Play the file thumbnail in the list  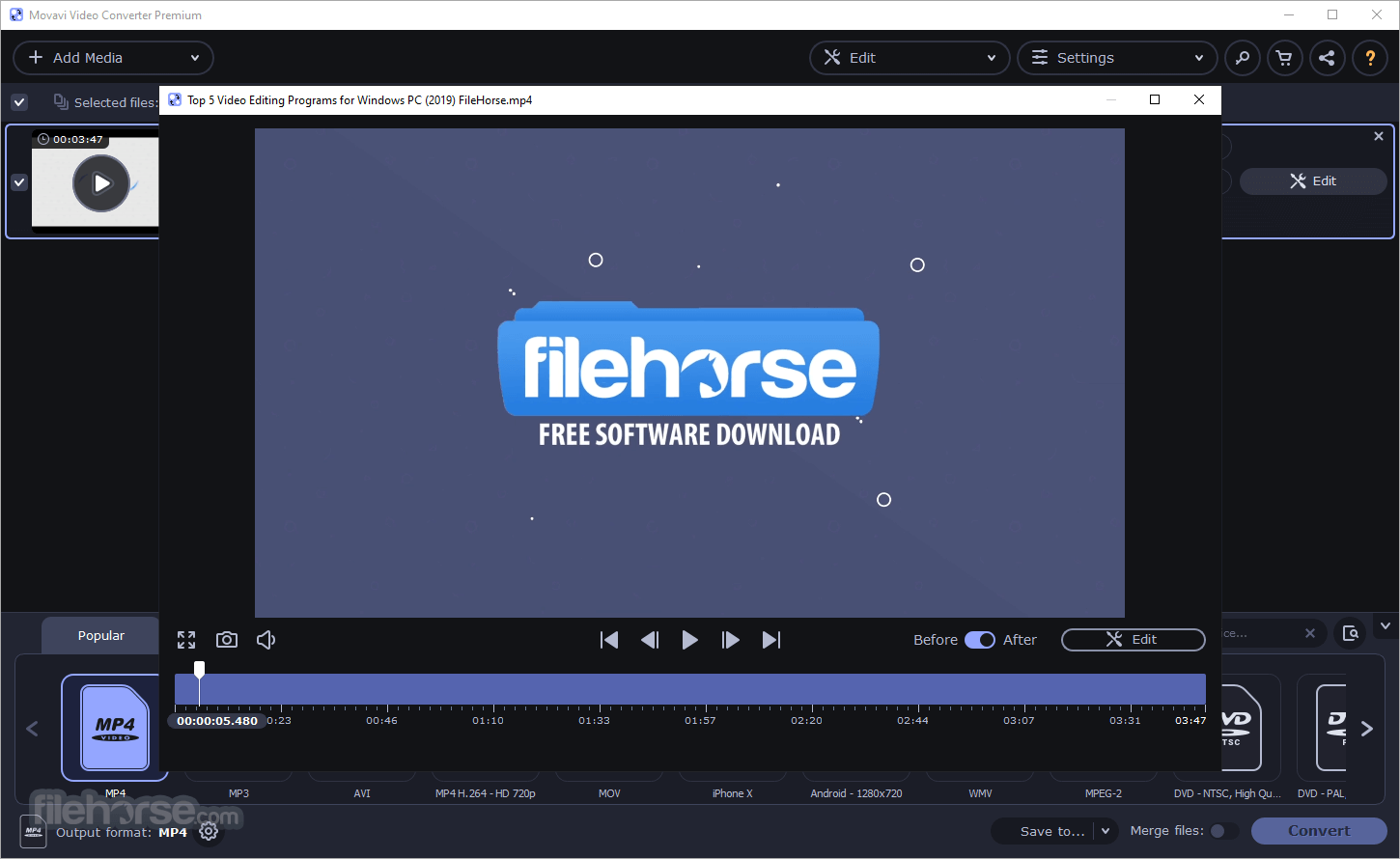coord(101,183)
